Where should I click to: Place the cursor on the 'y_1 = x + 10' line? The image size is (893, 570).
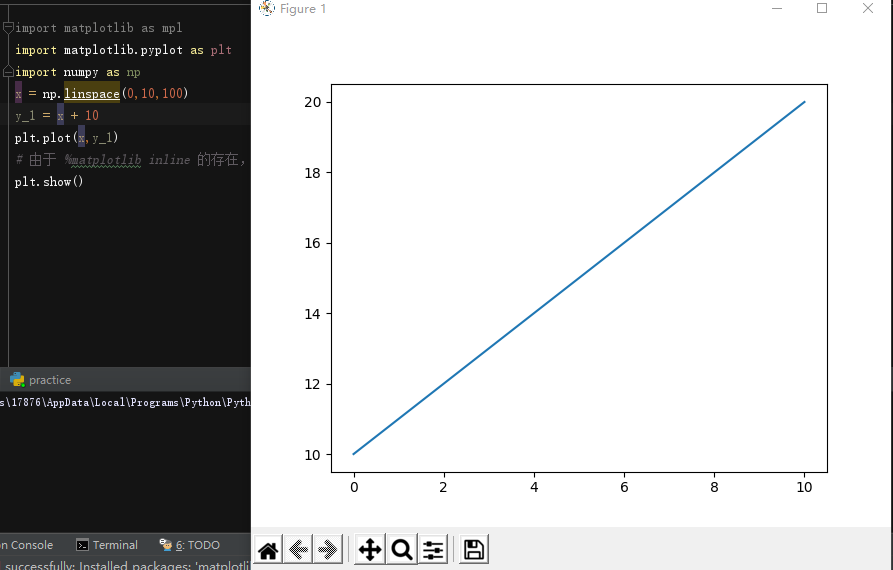[56, 116]
